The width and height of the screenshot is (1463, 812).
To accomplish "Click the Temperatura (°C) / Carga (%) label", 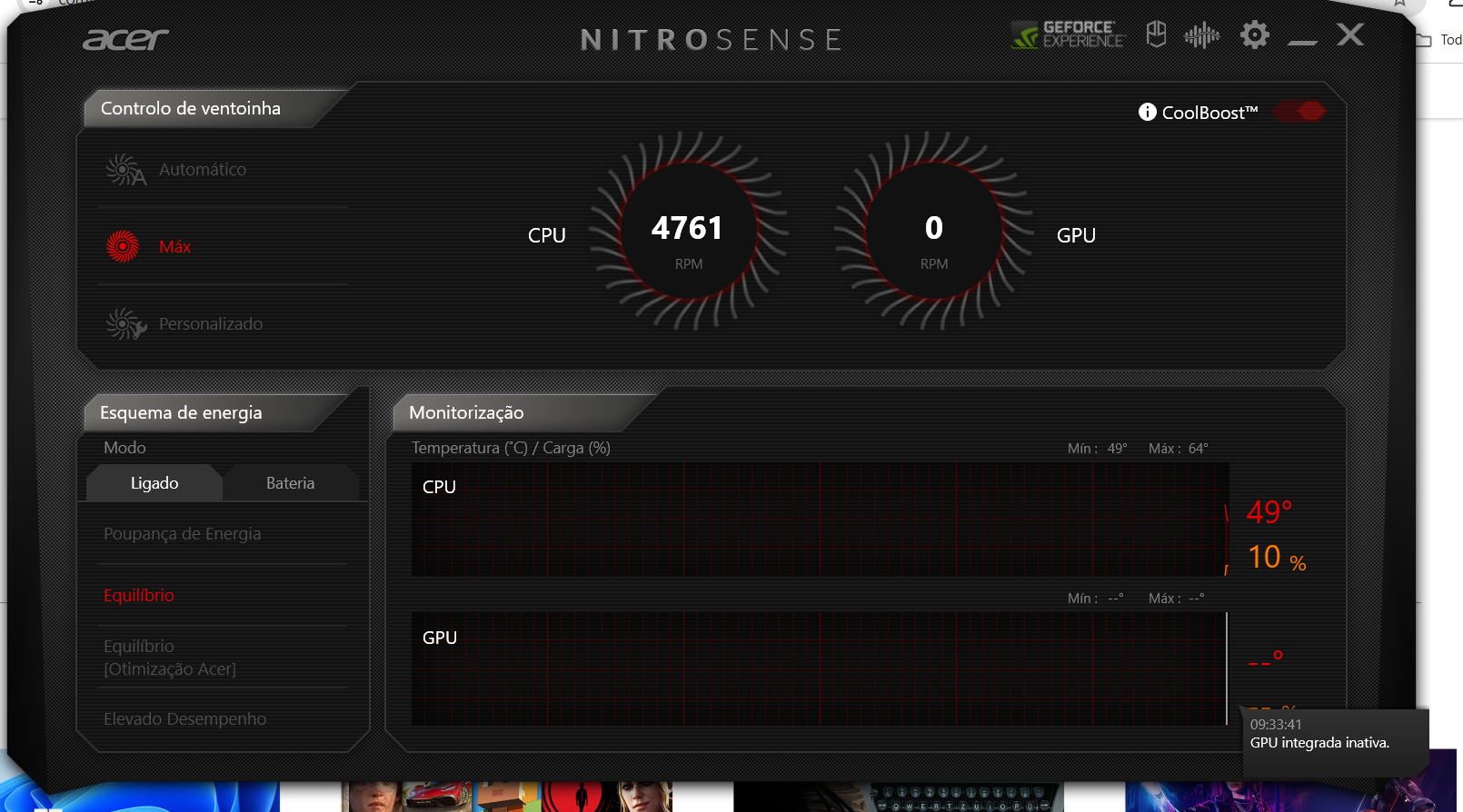I will [x=512, y=448].
